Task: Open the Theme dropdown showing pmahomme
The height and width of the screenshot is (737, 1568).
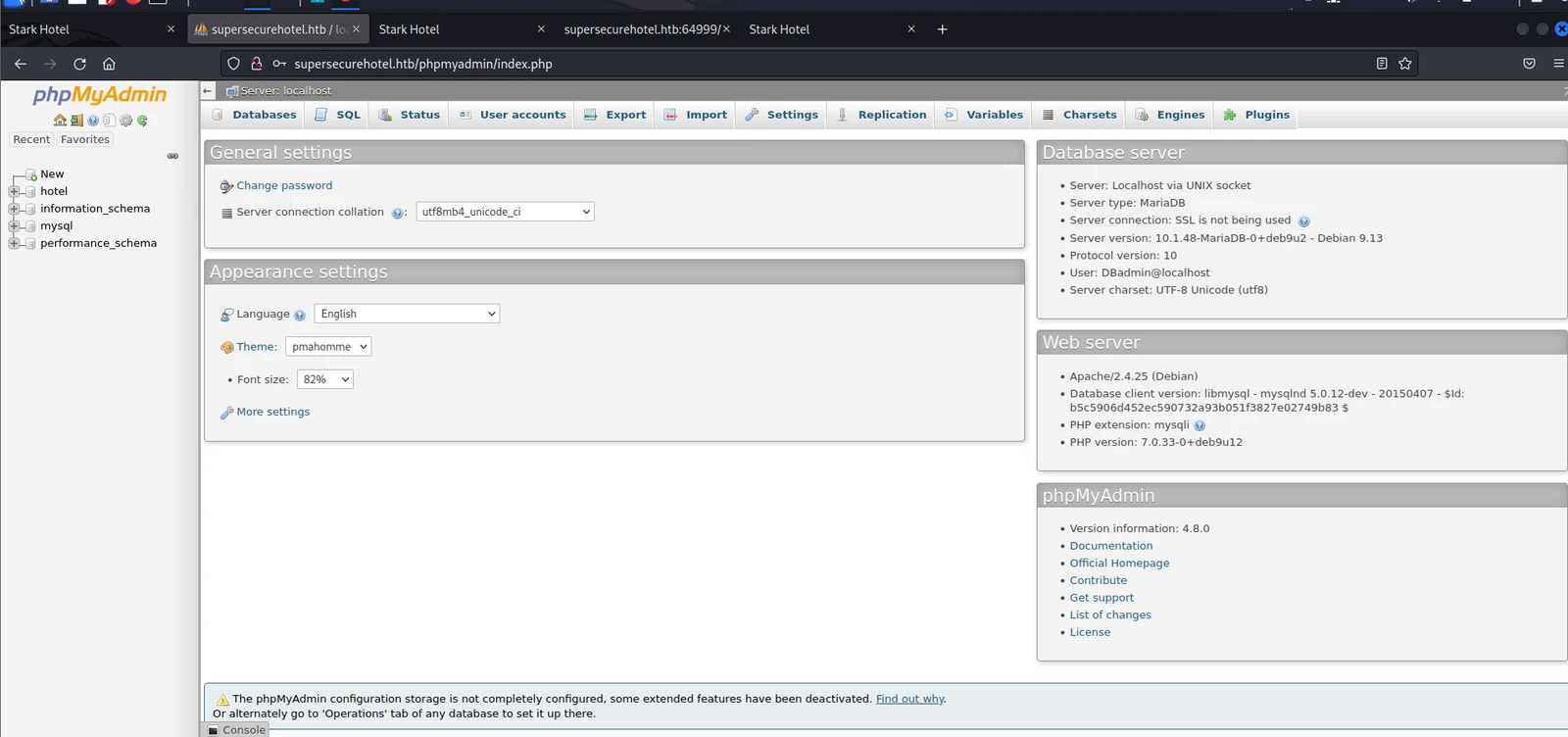Action: pyautogui.click(x=328, y=347)
